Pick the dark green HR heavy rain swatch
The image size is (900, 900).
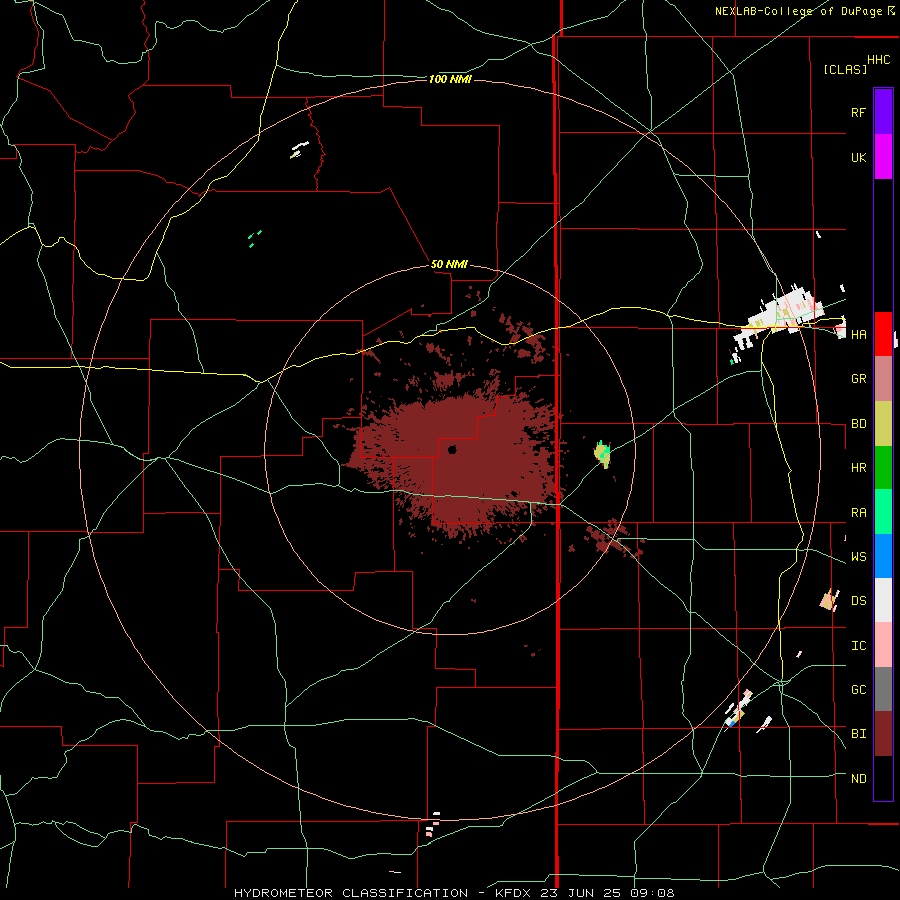coord(883,468)
